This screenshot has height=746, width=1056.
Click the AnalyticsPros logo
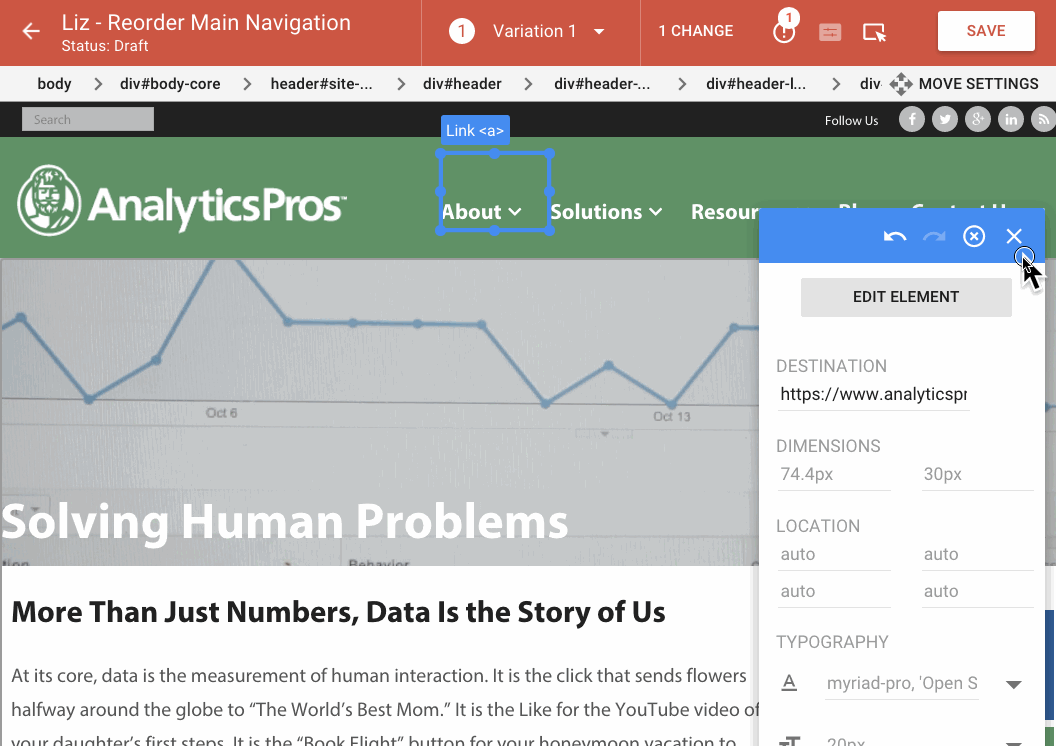[x=182, y=200]
